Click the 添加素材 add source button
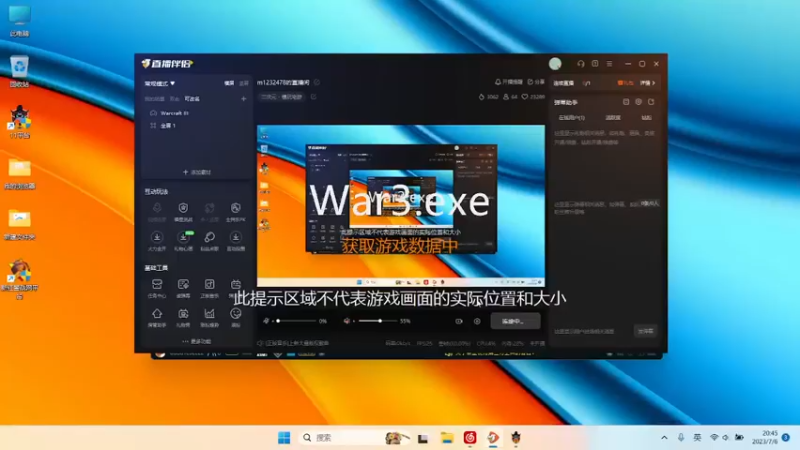800x450 pixels. click(197, 172)
